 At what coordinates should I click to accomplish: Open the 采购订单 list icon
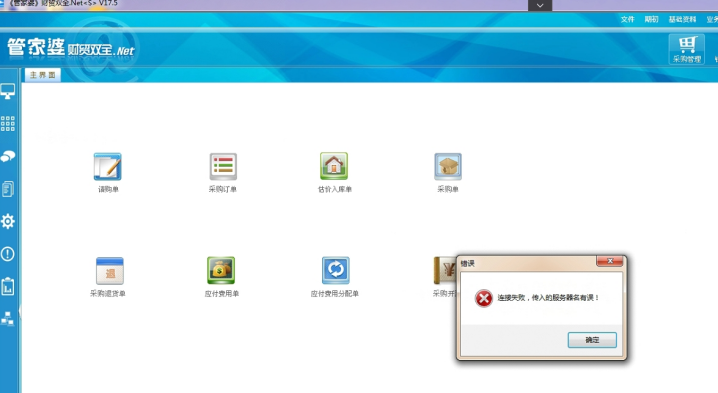[x=223, y=167]
